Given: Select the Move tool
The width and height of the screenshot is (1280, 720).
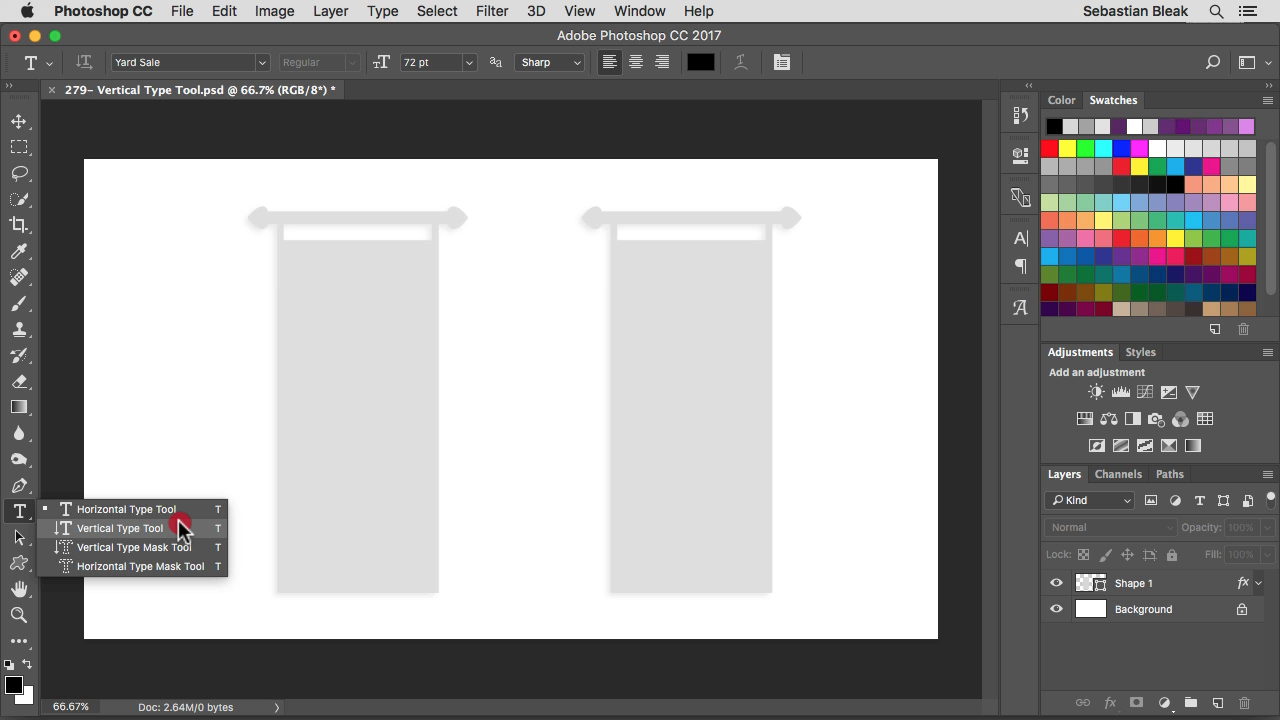Looking at the screenshot, I should point(19,121).
